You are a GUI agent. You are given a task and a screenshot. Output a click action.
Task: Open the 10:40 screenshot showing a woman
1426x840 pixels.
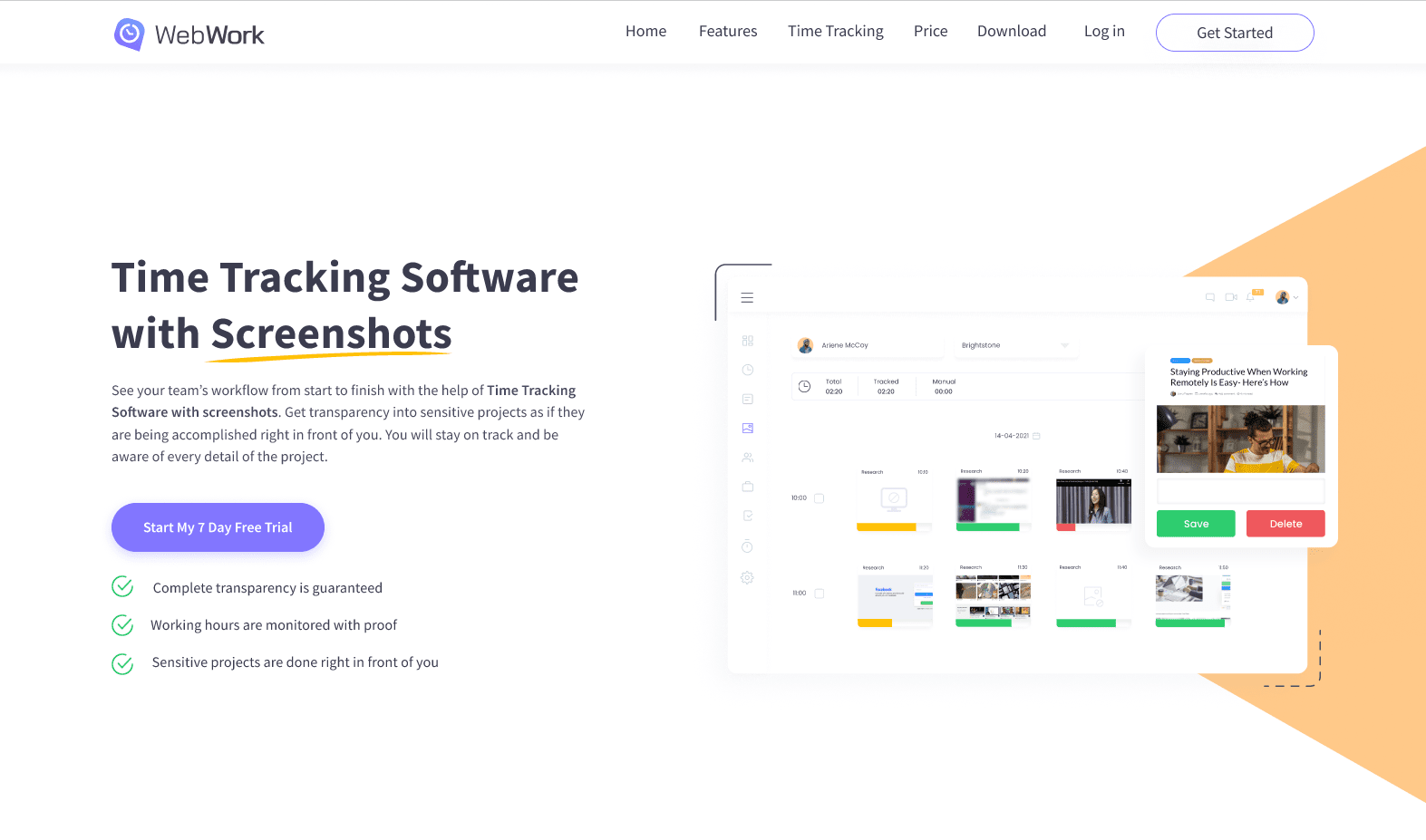(x=1094, y=500)
